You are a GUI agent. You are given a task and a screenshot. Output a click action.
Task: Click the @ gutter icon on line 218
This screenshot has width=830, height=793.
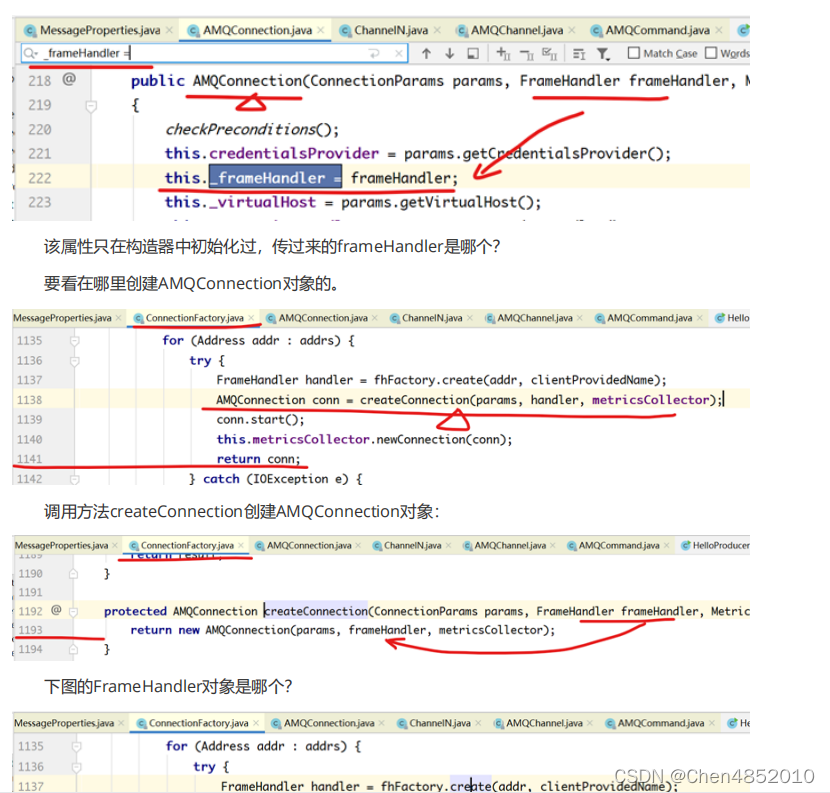(69, 79)
